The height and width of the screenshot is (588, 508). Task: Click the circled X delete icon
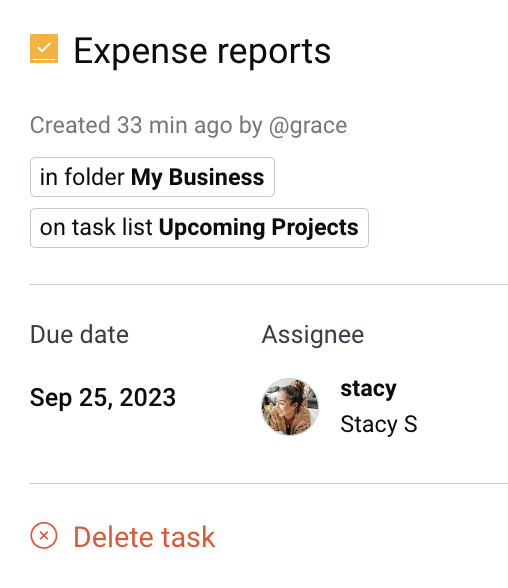(44, 536)
